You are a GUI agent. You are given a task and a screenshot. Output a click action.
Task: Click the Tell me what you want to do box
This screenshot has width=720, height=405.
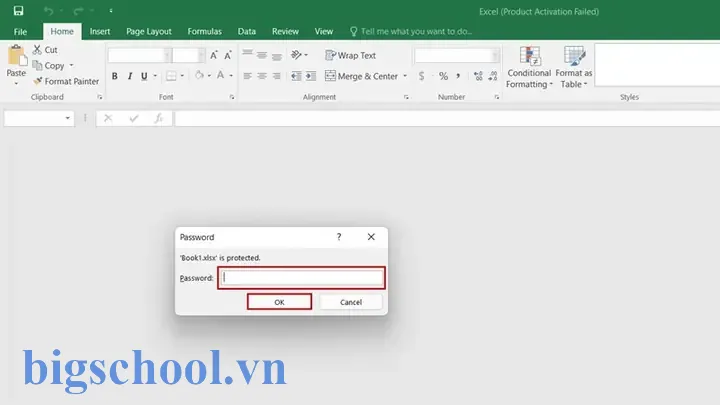pos(411,31)
